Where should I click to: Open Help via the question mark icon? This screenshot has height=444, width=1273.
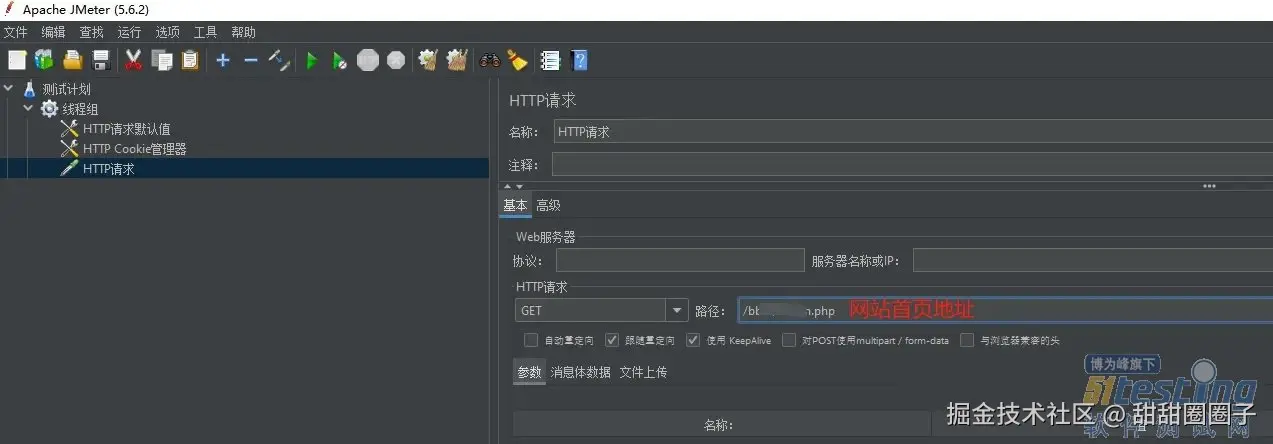578,61
